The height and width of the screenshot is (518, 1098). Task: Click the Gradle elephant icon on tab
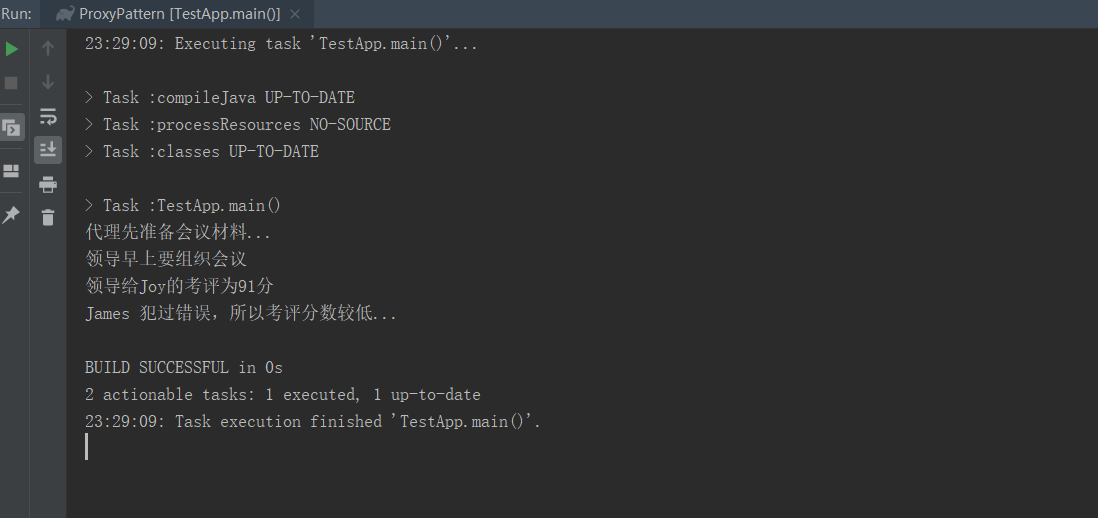point(65,14)
